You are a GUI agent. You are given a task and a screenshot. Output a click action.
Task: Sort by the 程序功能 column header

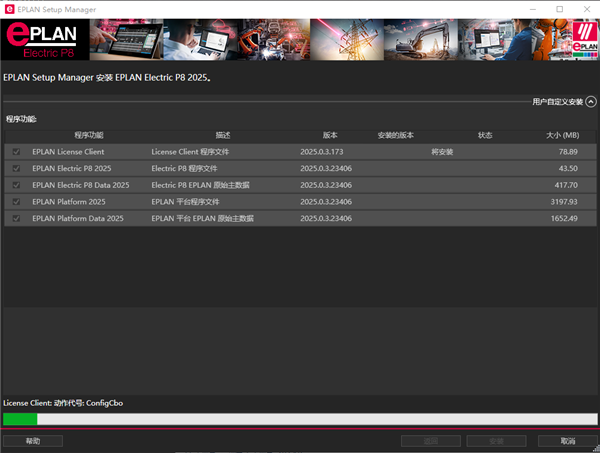click(x=88, y=135)
